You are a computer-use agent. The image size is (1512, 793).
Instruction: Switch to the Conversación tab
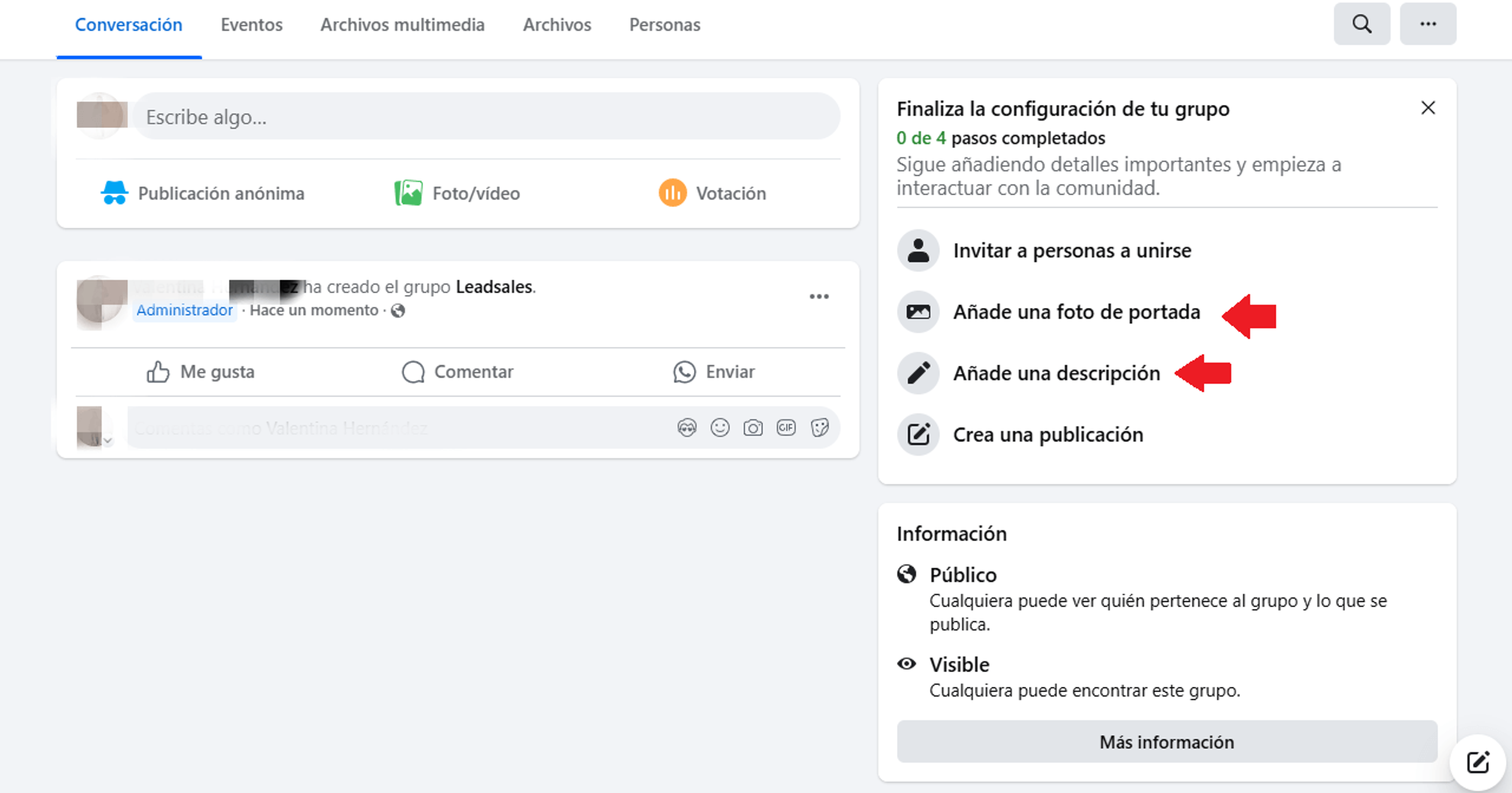tap(128, 25)
